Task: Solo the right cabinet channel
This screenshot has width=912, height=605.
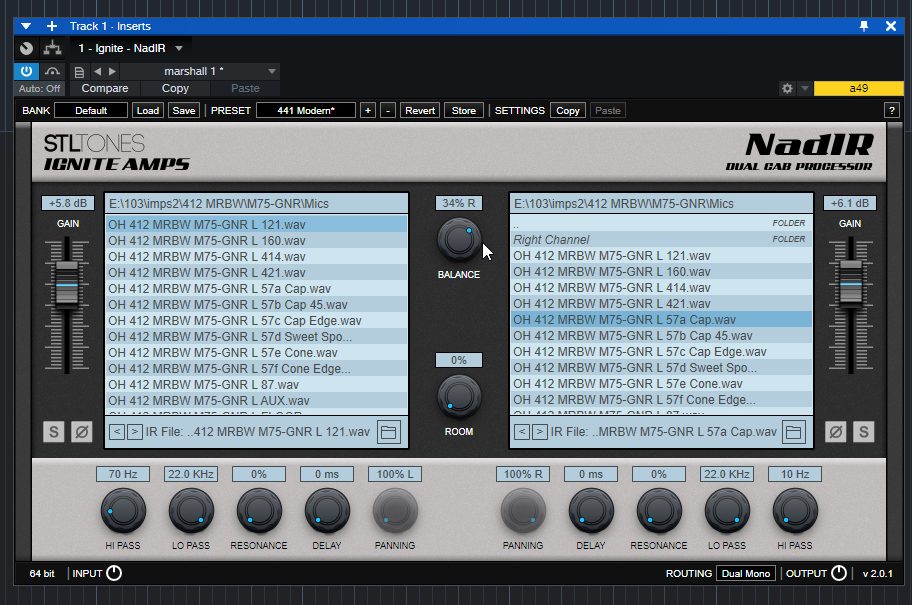Action: 864,432
